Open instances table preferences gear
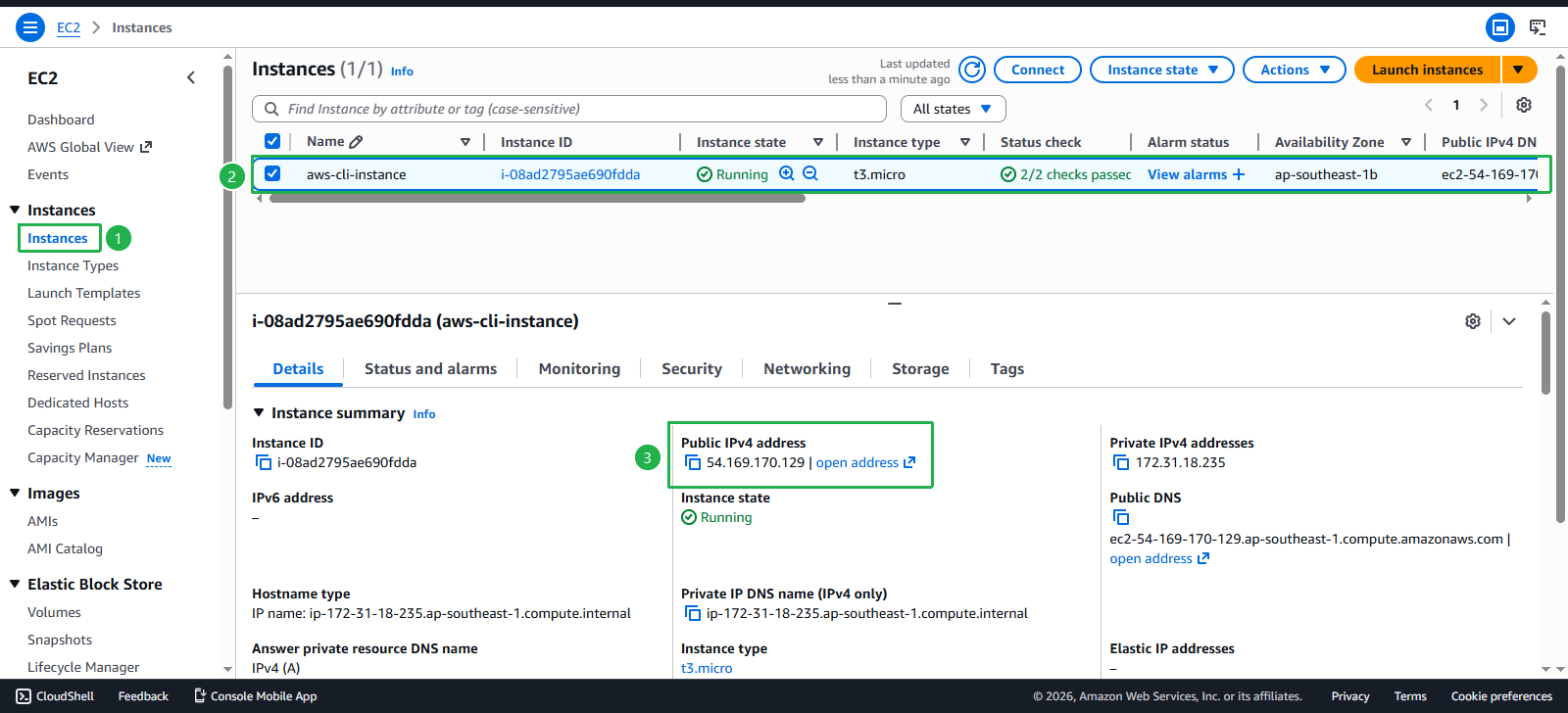This screenshot has height=713, width=1568. (1524, 105)
